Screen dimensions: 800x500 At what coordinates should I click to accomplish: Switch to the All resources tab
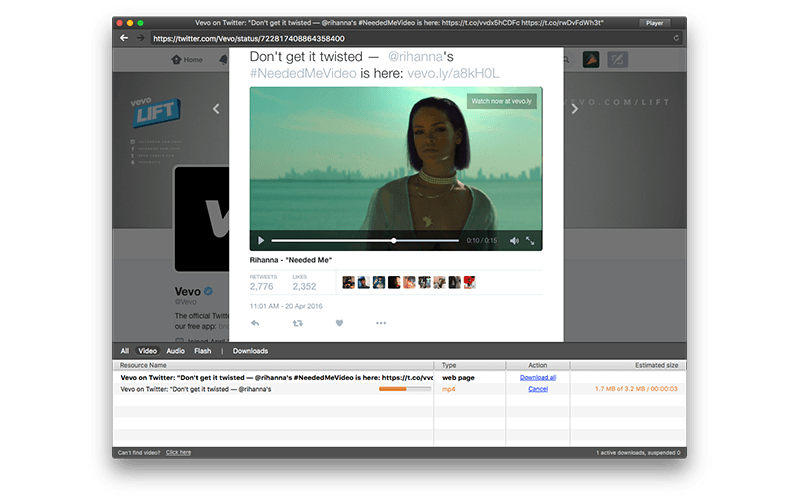124,351
